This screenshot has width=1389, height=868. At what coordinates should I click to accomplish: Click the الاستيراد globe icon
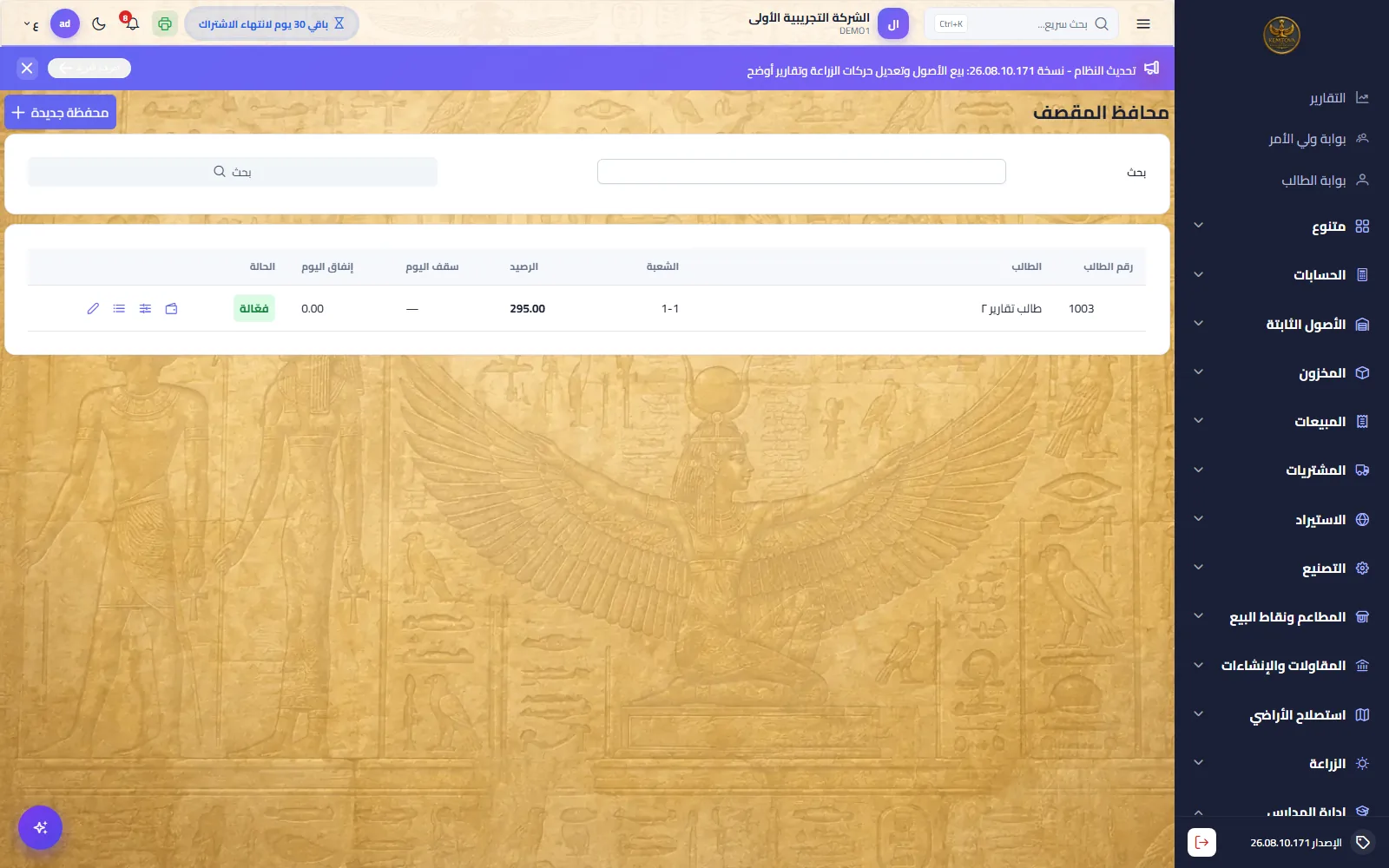point(1362,519)
